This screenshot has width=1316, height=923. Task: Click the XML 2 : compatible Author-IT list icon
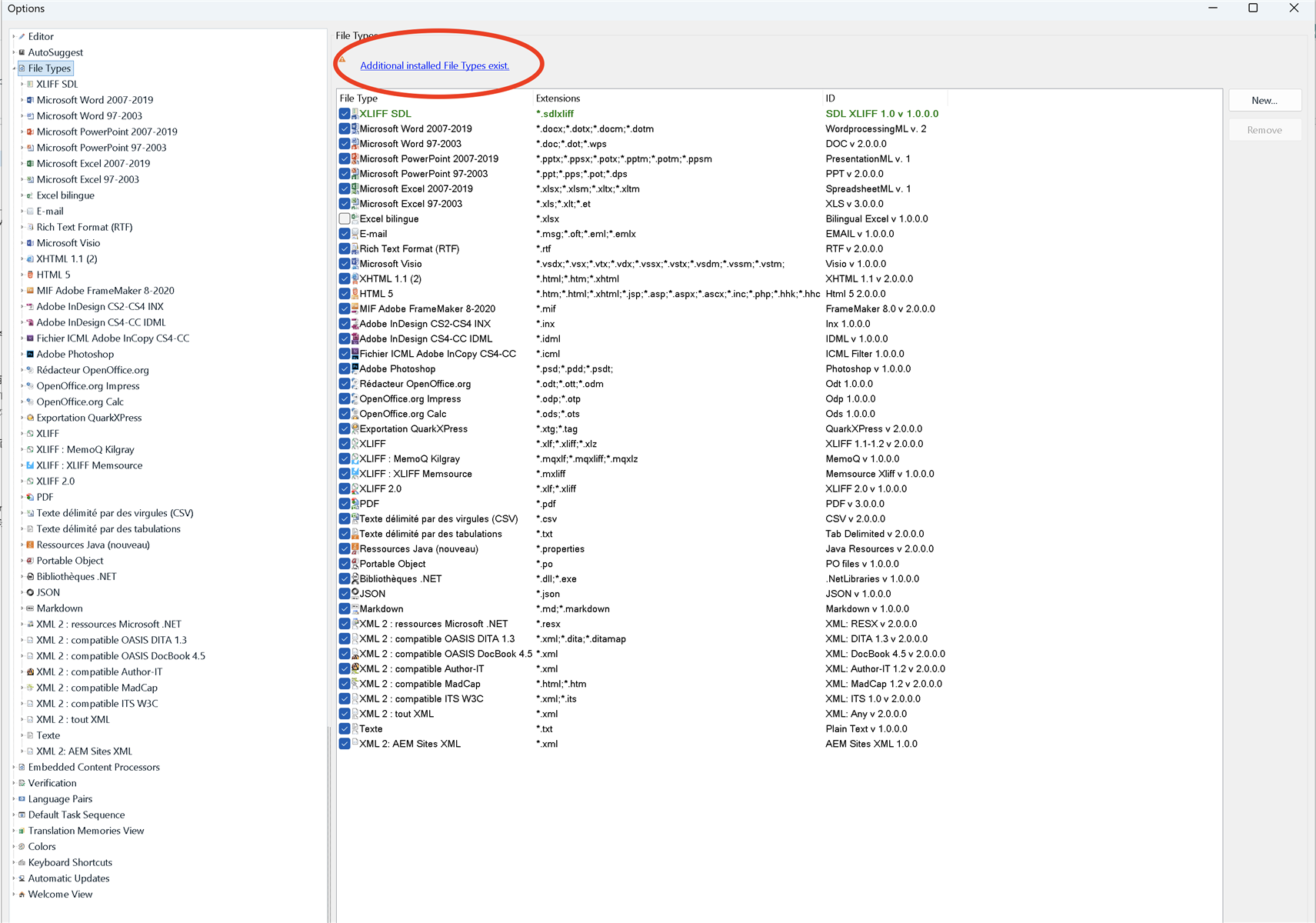[355, 668]
